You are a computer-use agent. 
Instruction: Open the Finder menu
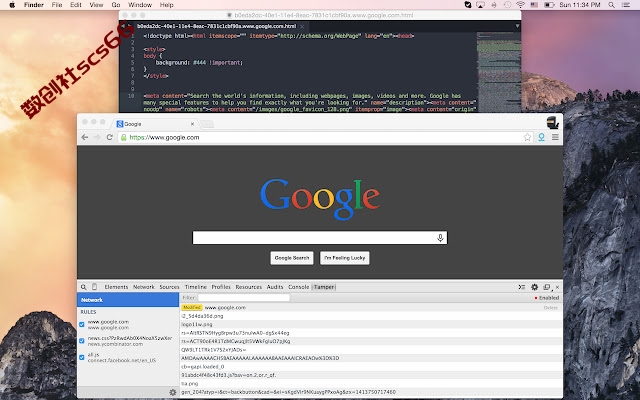[33, 5]
